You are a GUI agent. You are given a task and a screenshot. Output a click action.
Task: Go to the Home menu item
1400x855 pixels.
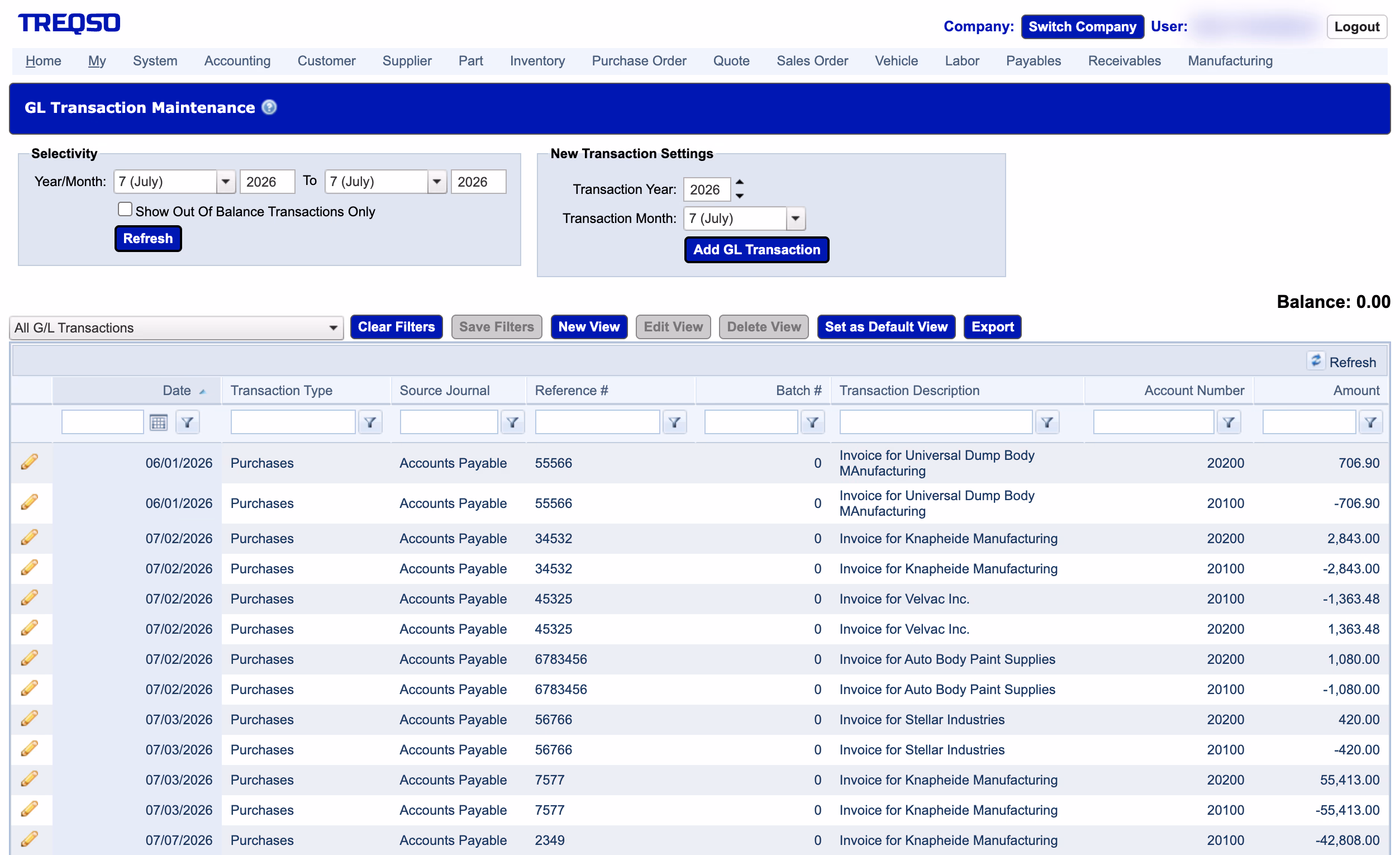pos(43,61)
